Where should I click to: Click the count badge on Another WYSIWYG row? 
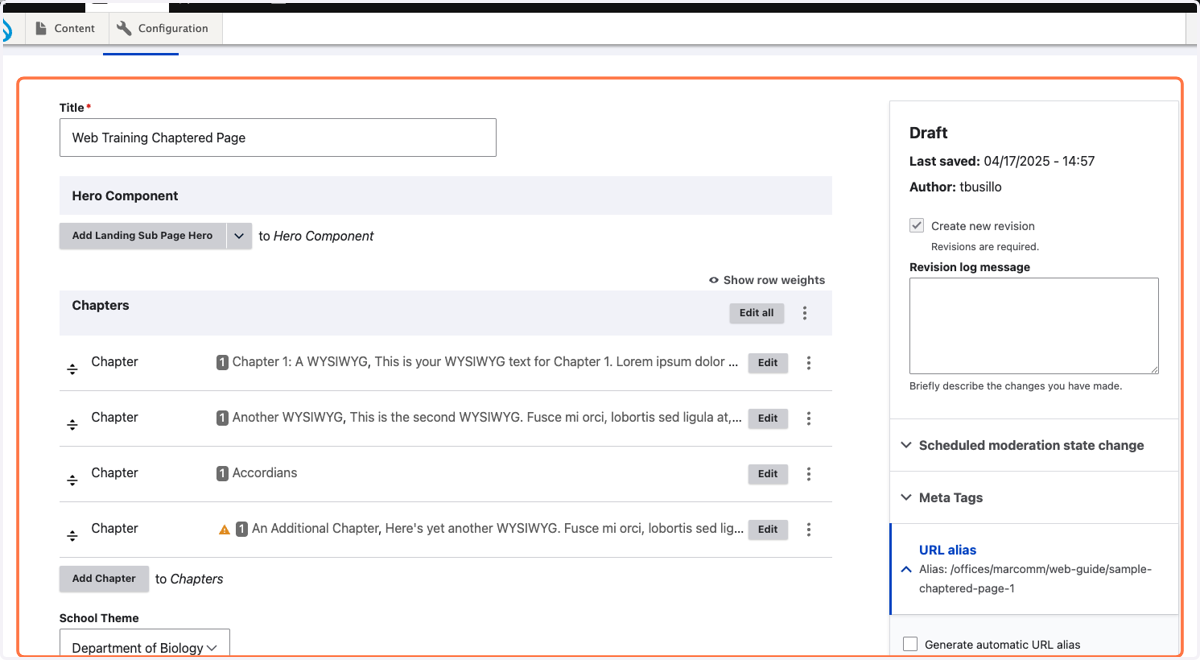click(222, 418)
